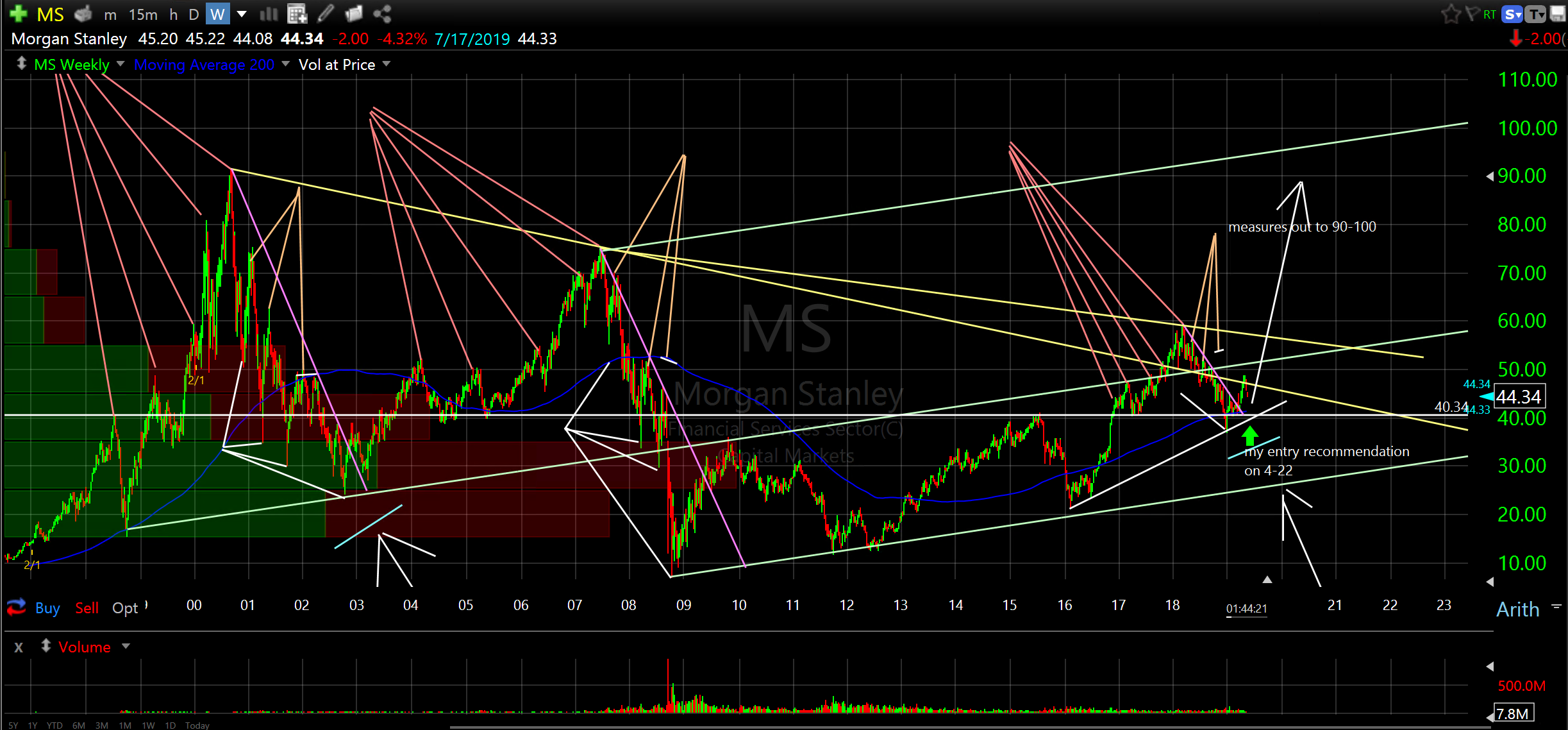This screenshot has height=730, width=1568.
Task: Click the add indicator calendar-grid icon
Action: (297, 13)
